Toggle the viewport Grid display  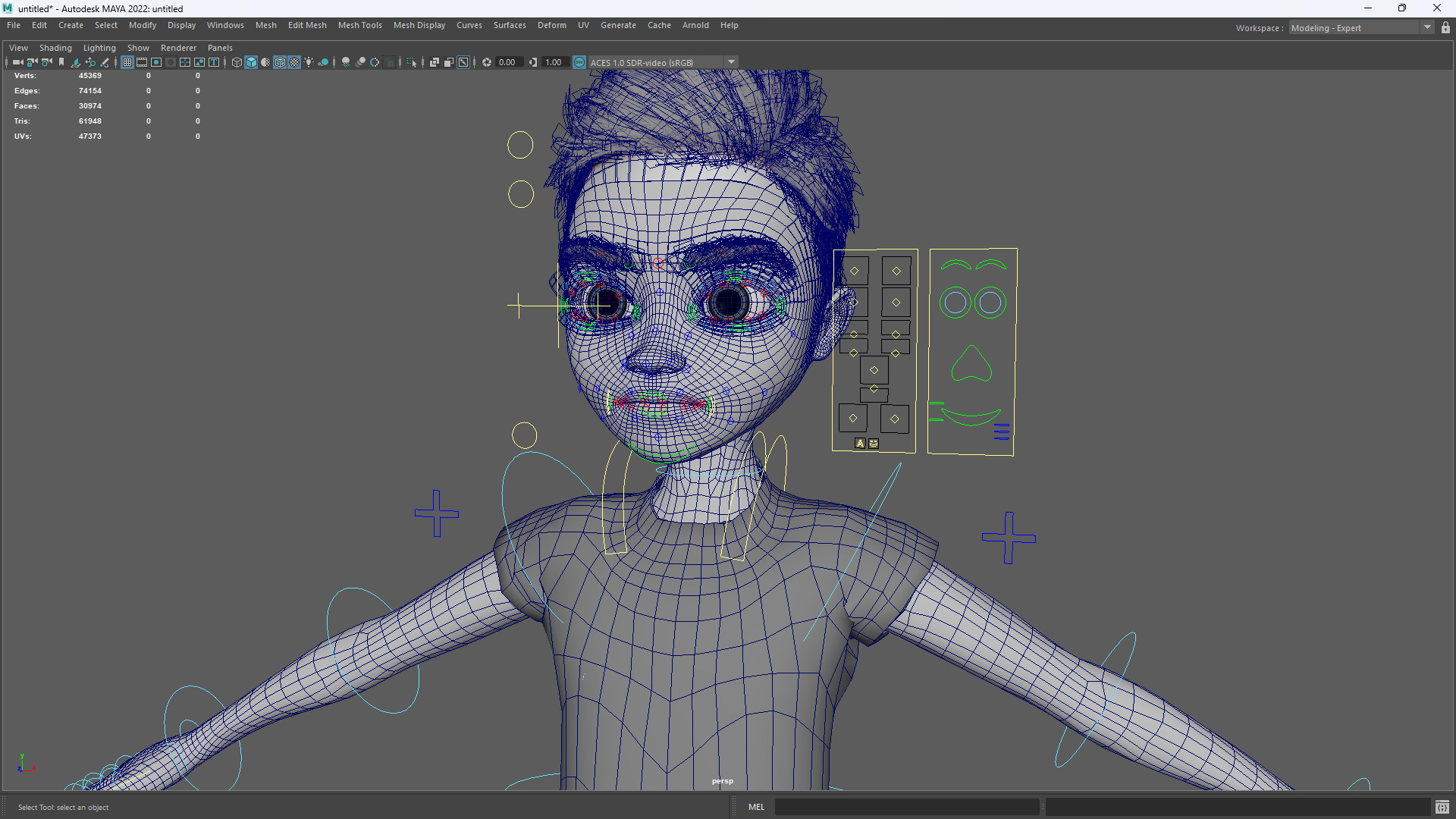(x=127, y=62)
